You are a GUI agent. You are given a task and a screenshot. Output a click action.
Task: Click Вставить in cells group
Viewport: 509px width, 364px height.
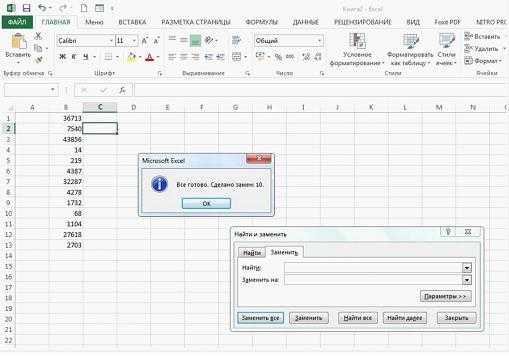click(x=482, y=37)
